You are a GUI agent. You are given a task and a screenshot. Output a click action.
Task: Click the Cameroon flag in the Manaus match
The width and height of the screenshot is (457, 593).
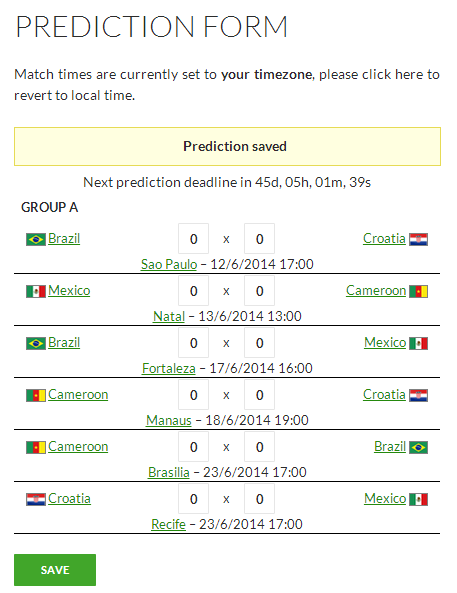pos(36,395)
